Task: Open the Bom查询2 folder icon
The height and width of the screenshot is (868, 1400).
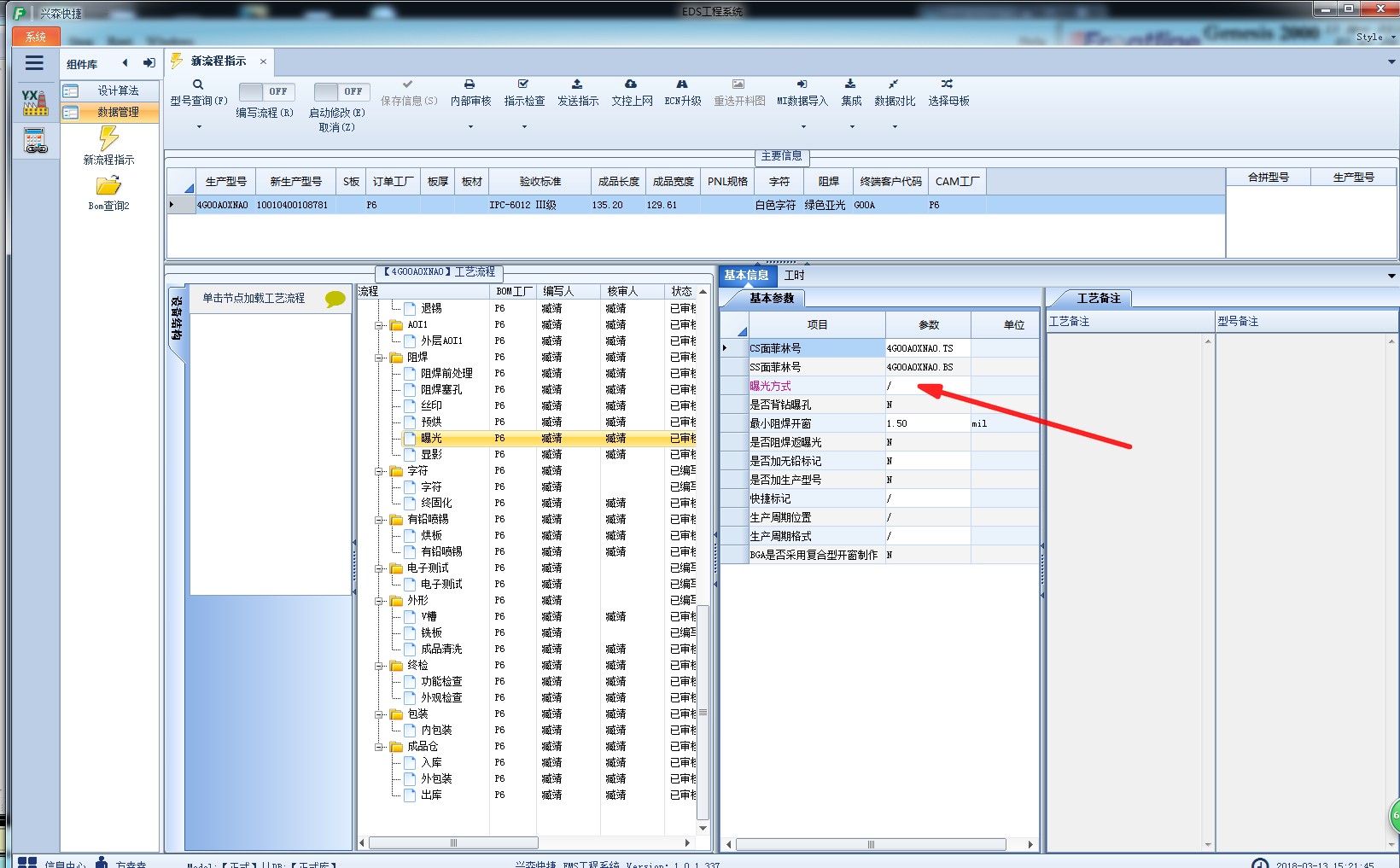Action: coord(108,185)
